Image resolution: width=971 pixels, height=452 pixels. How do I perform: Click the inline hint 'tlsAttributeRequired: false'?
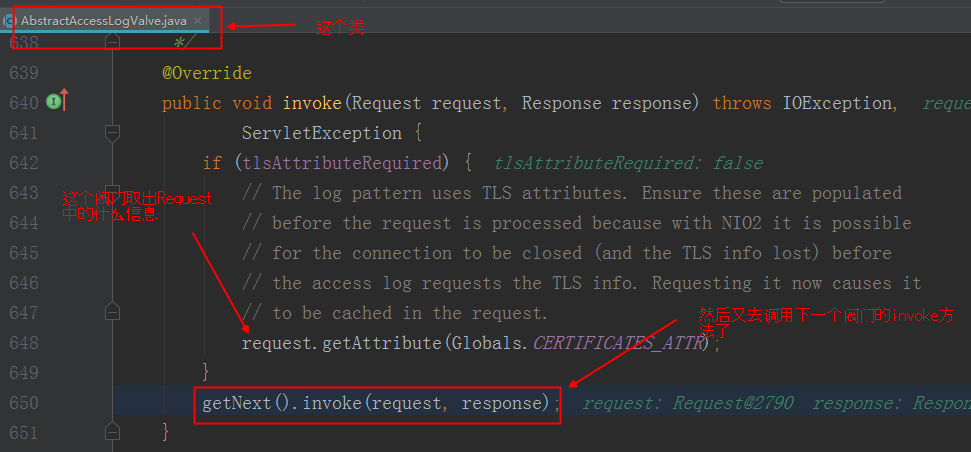coord(629,163)
